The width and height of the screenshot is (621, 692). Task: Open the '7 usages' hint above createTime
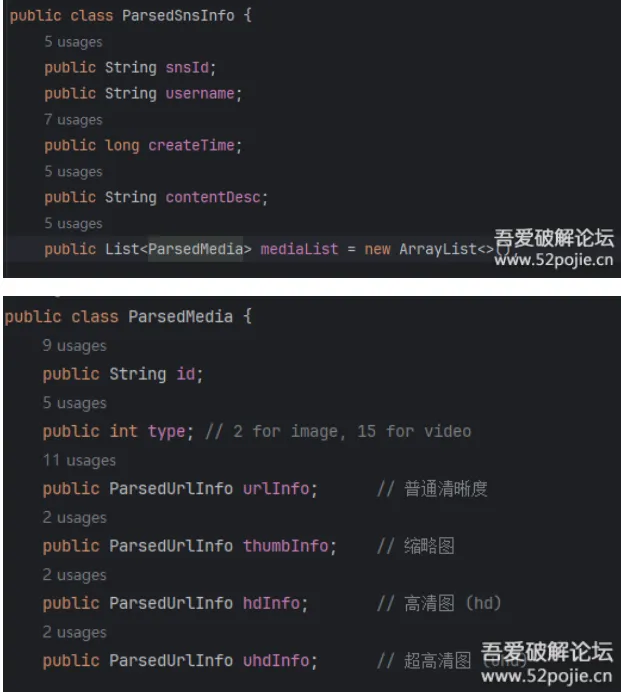[x=73, y=120]
